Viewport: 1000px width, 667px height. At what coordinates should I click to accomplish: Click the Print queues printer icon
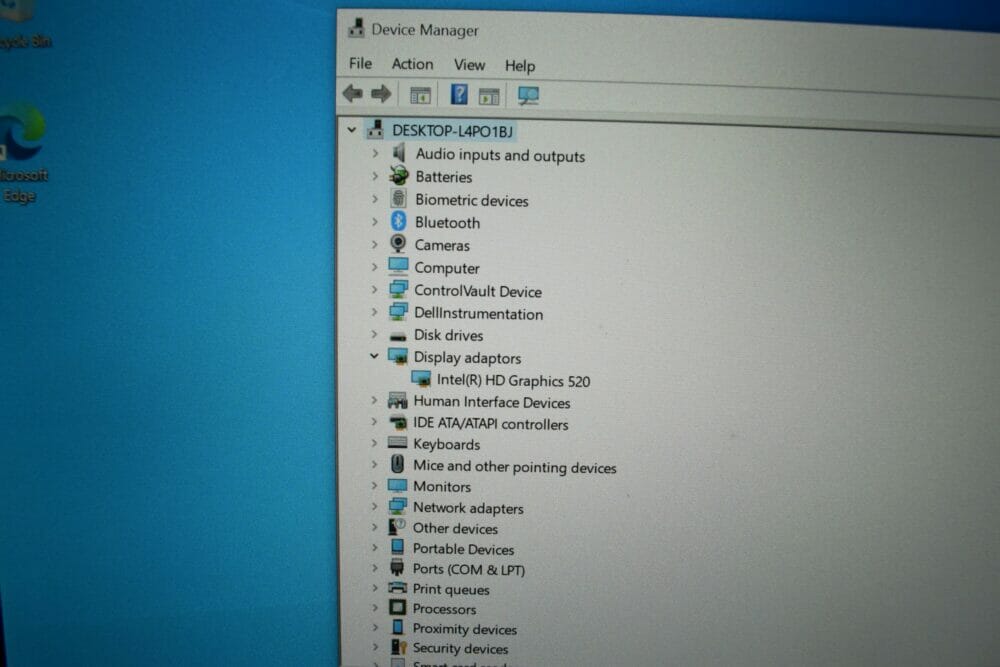point(397,587)
